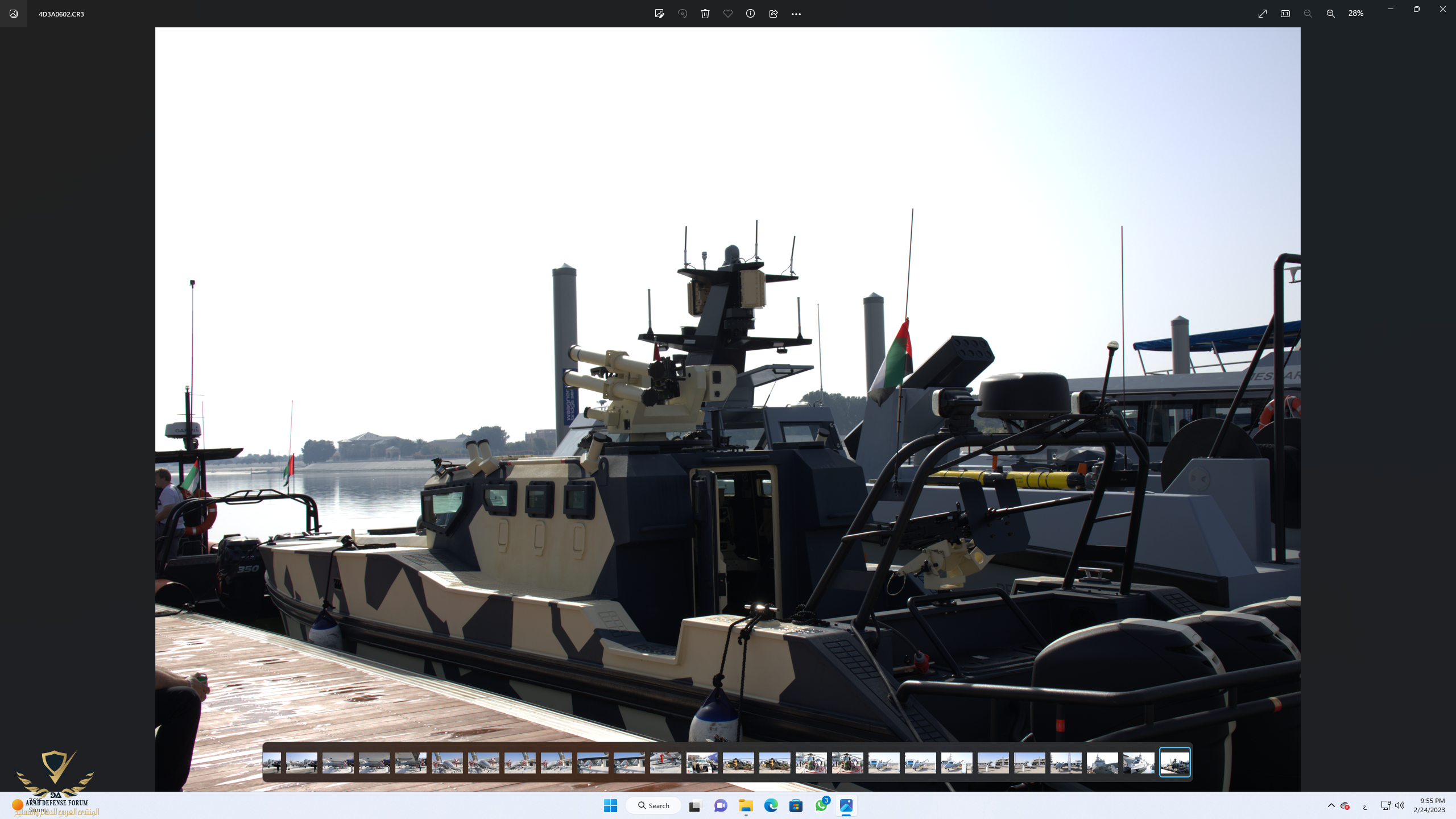
Task: Click the volume speaker tray icon
Action: point(1400,805)
